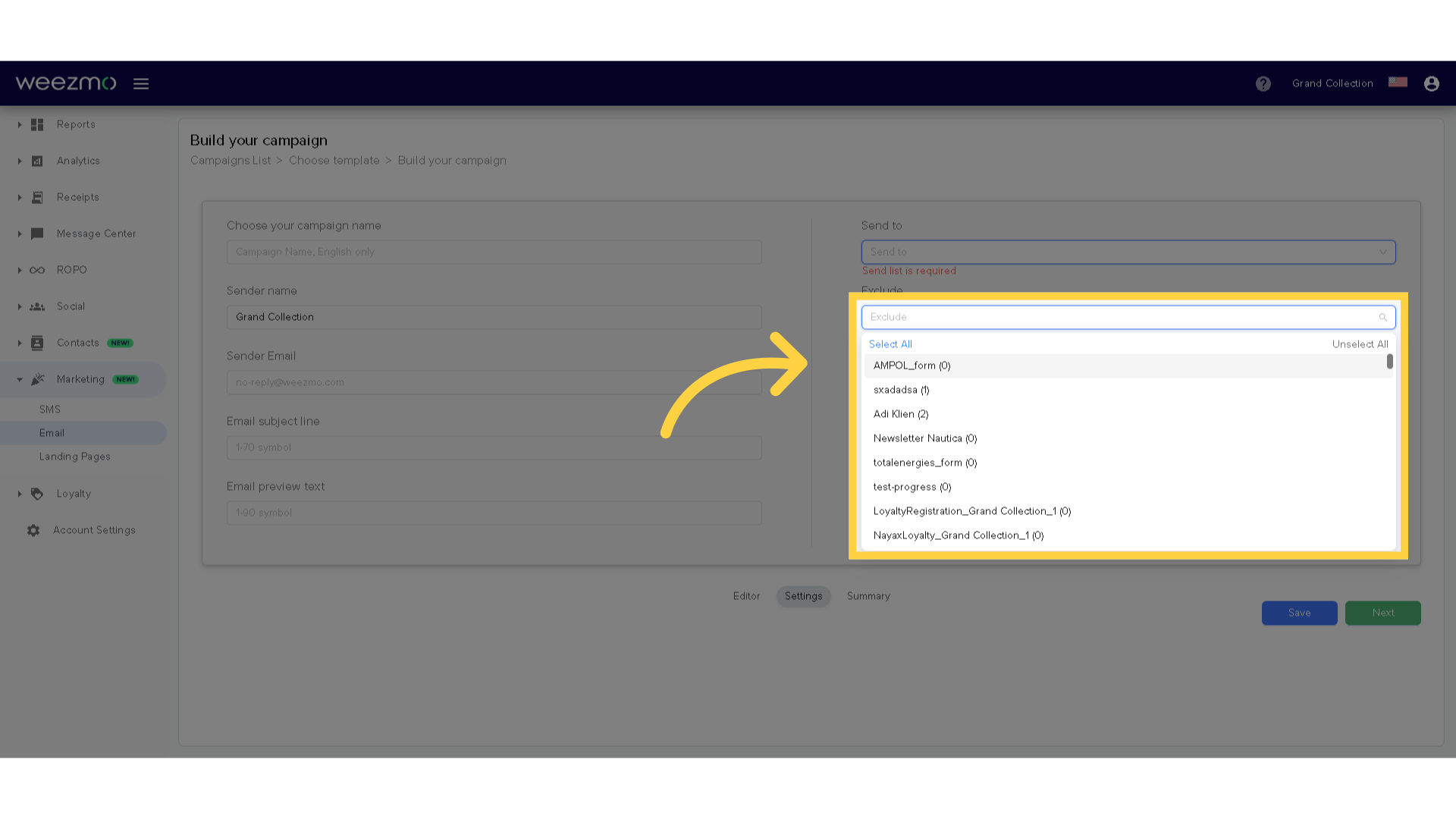Click the Contacts icon with NEW badge

coord(78,342)
